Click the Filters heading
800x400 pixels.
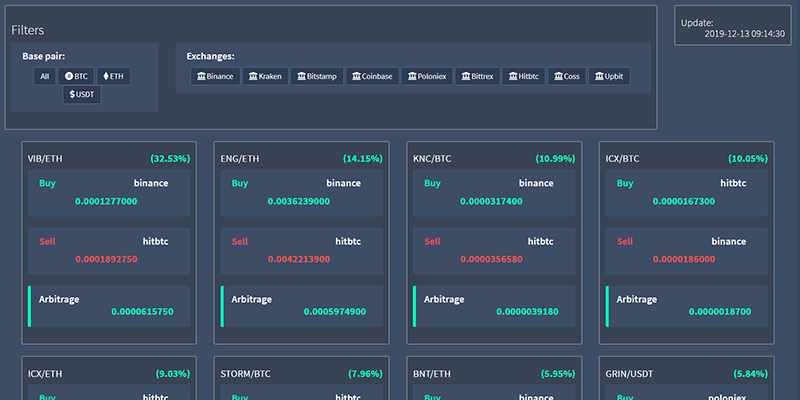[x=28, y=31]
